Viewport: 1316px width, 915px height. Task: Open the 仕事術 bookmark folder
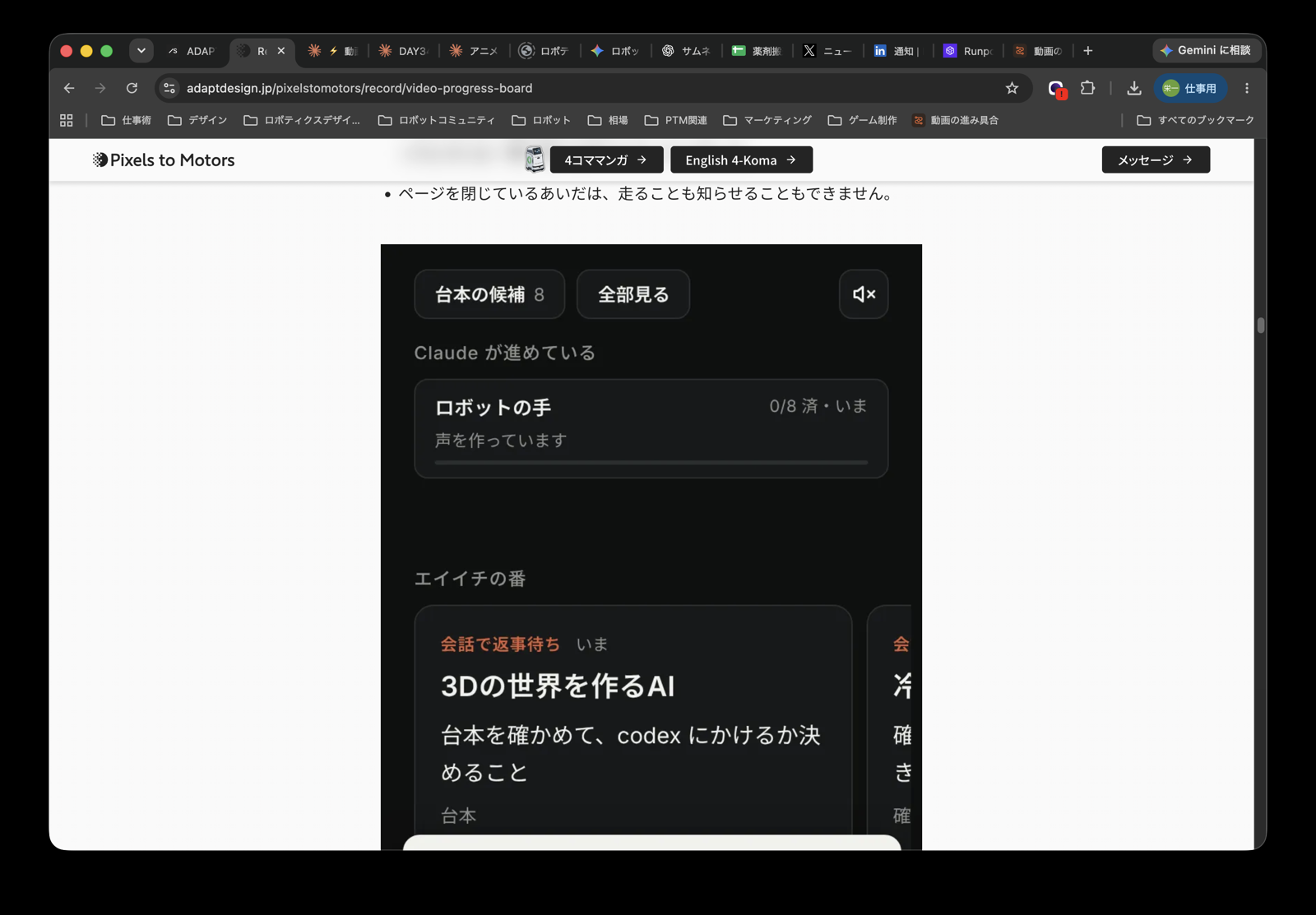click(126, 120)
